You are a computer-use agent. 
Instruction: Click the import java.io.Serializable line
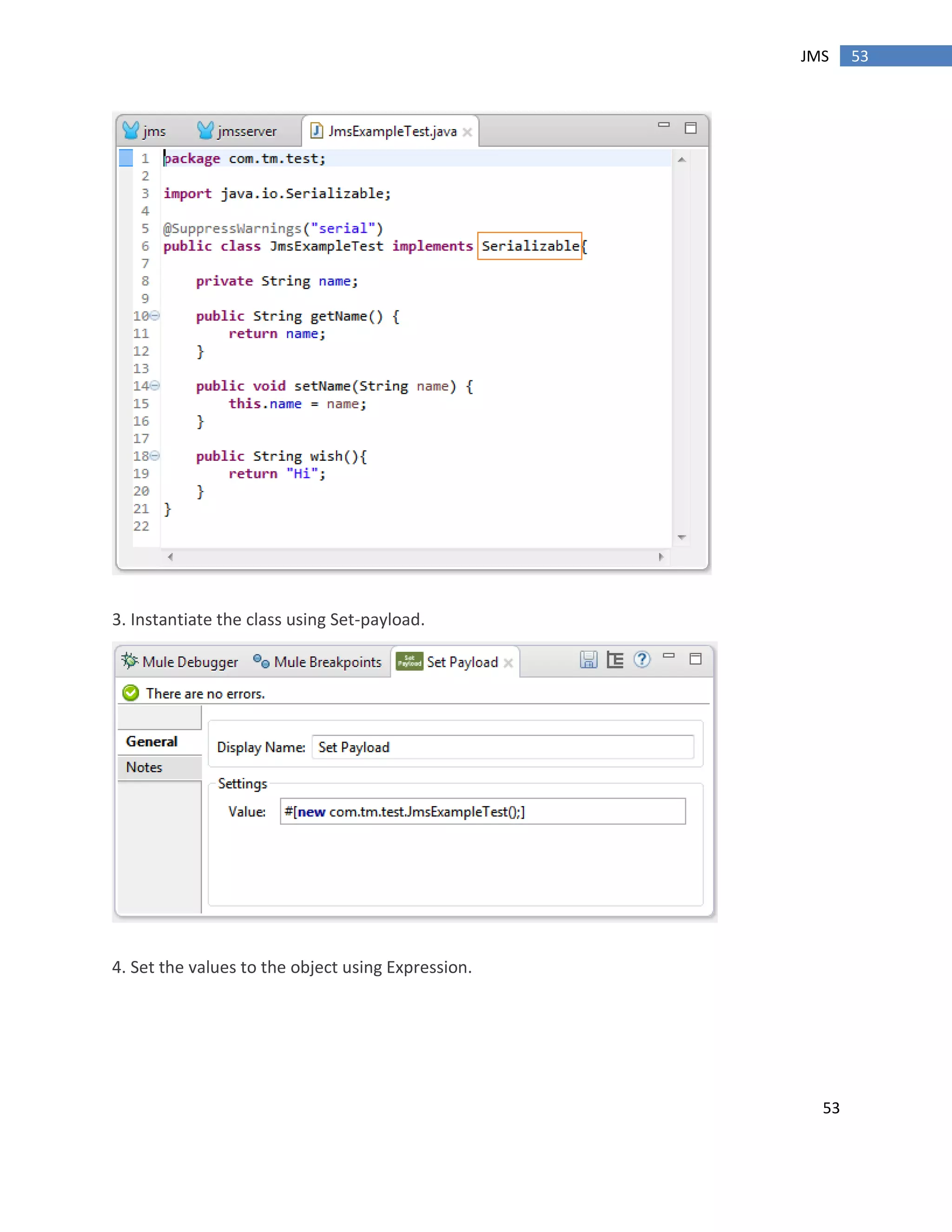(277, 193)
